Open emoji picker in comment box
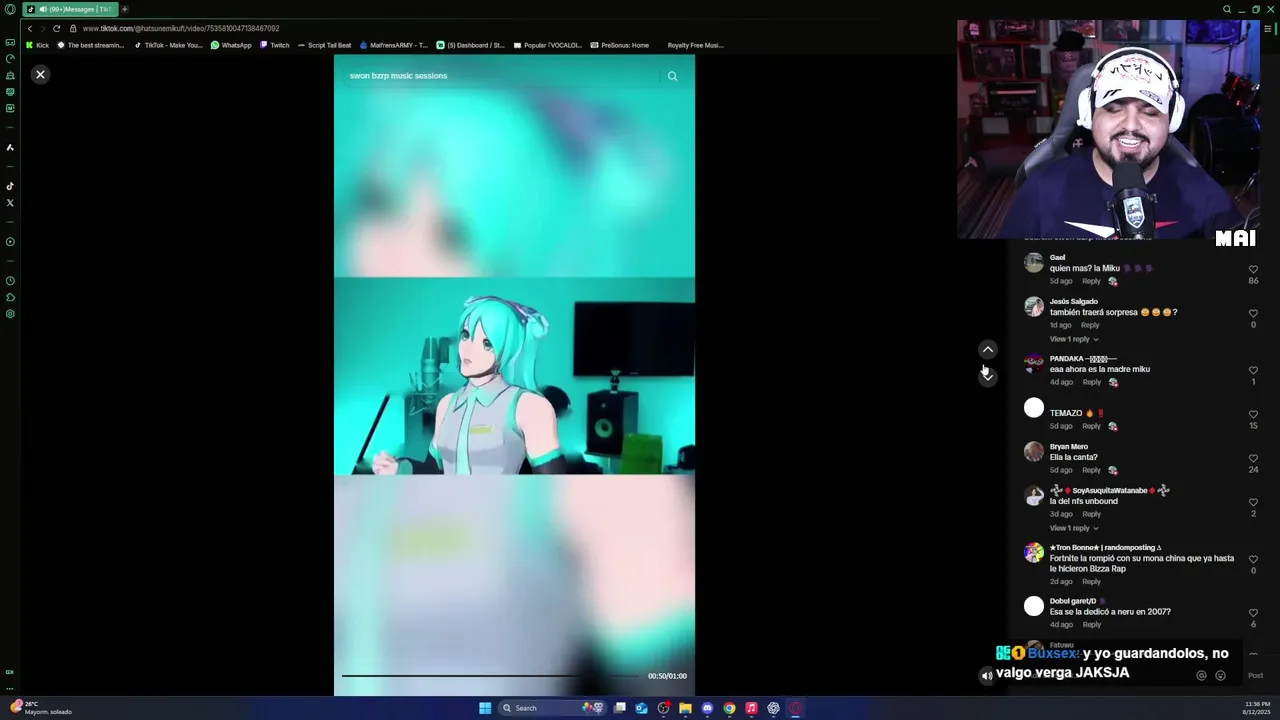Image resolution: width=1280 pixels, height=720 pixels. click(1220, 675)
